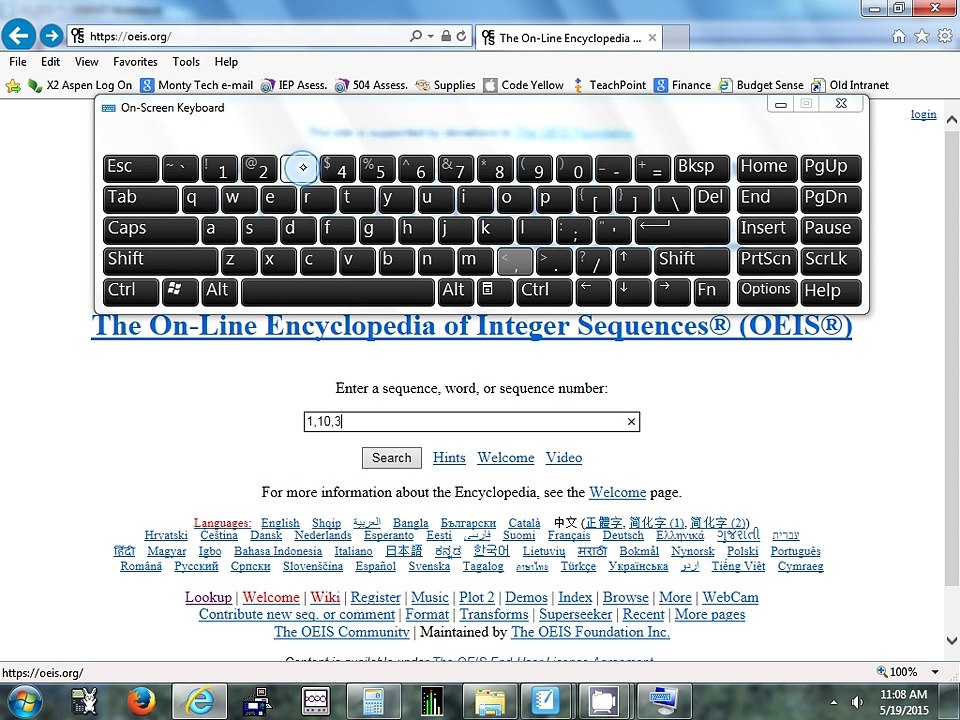Click the search magnifier in the address bar

(416, 36)
